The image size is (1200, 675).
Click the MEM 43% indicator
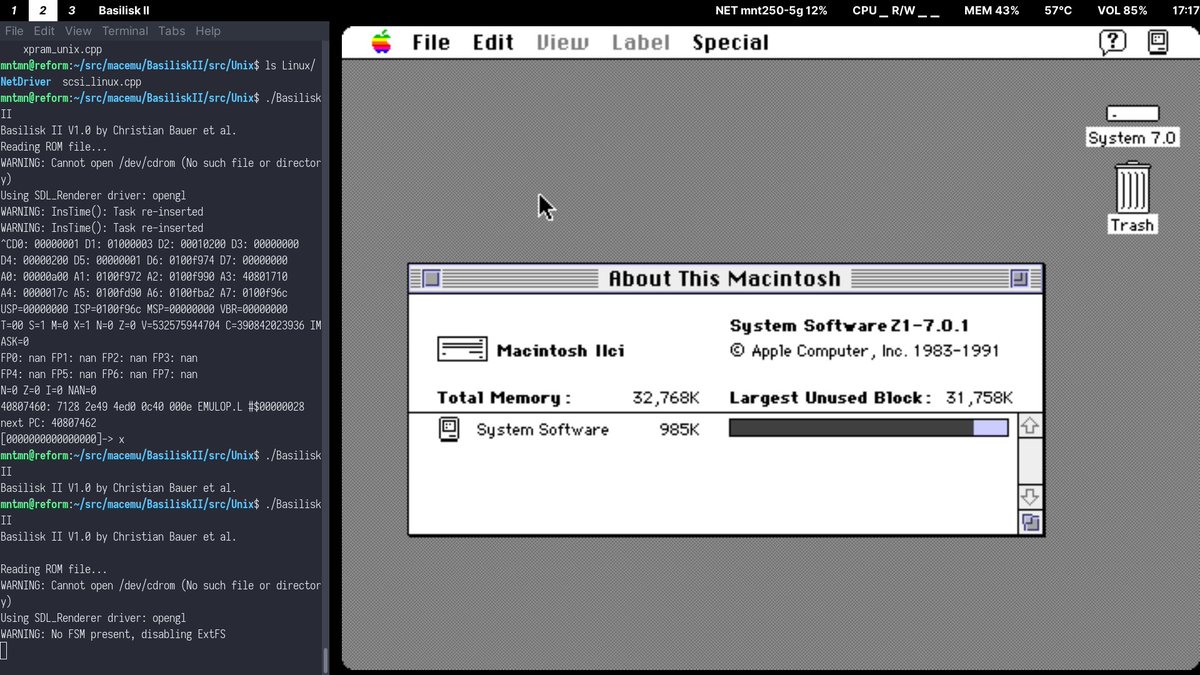[992, 10]
